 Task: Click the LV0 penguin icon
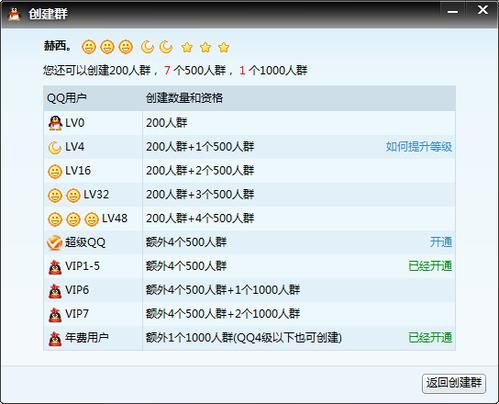click(55, 123)
